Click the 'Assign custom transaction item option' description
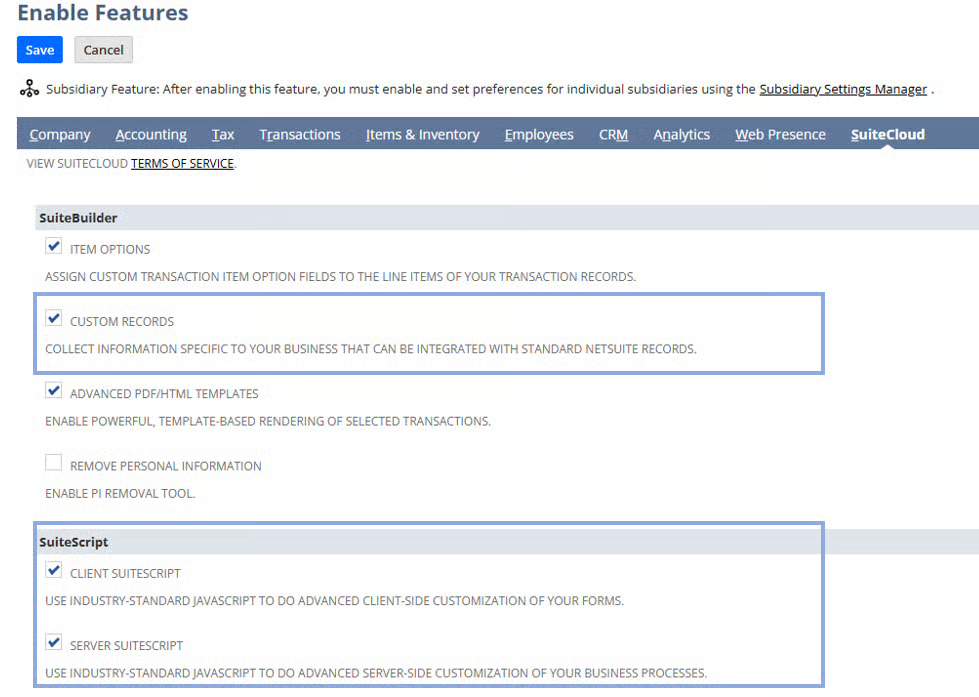 [x=340, y=277]
